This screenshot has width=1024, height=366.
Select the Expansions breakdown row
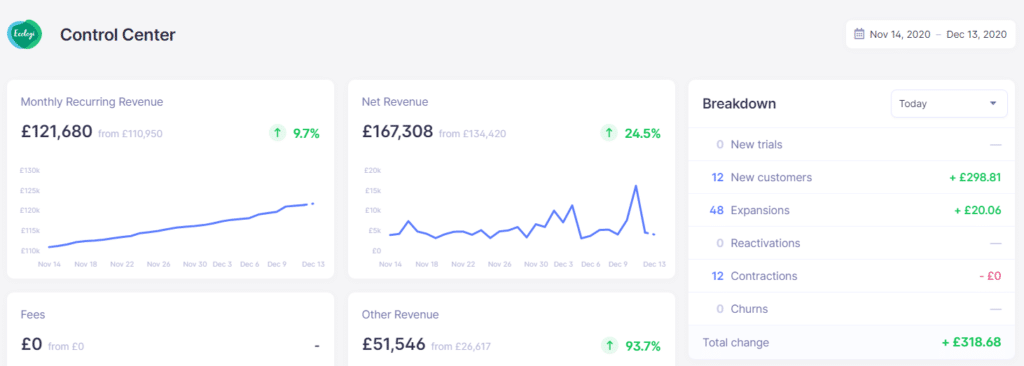852,210
